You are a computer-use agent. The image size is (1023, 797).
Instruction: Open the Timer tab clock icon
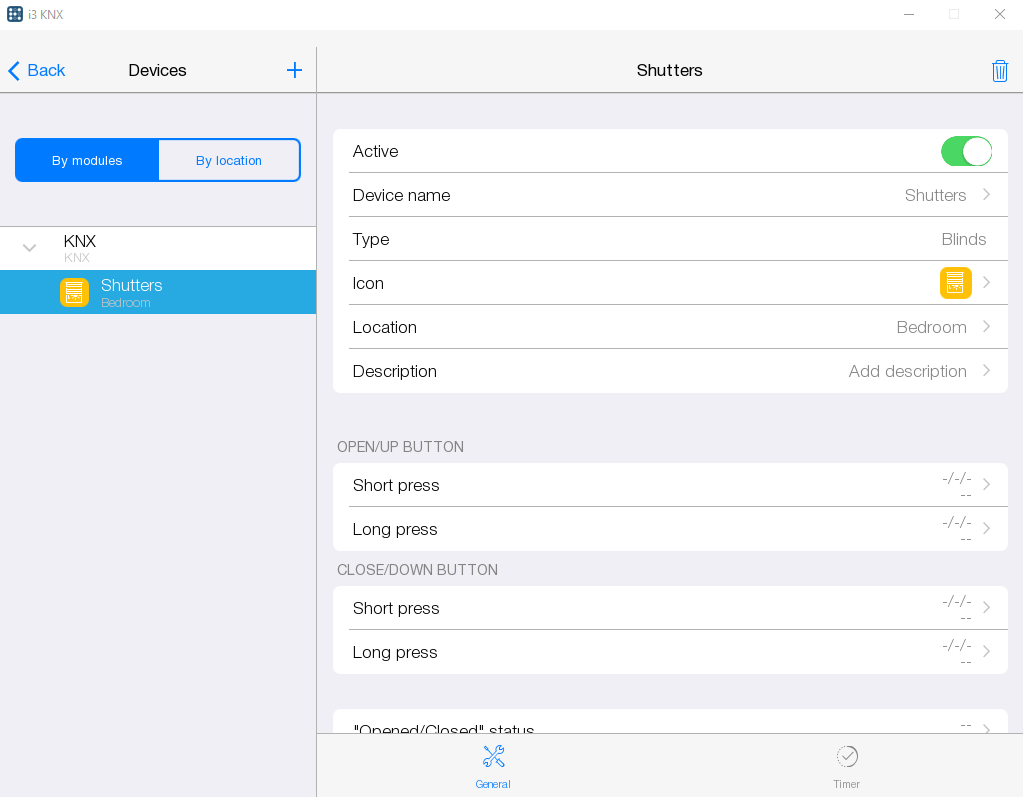(846, 757)
